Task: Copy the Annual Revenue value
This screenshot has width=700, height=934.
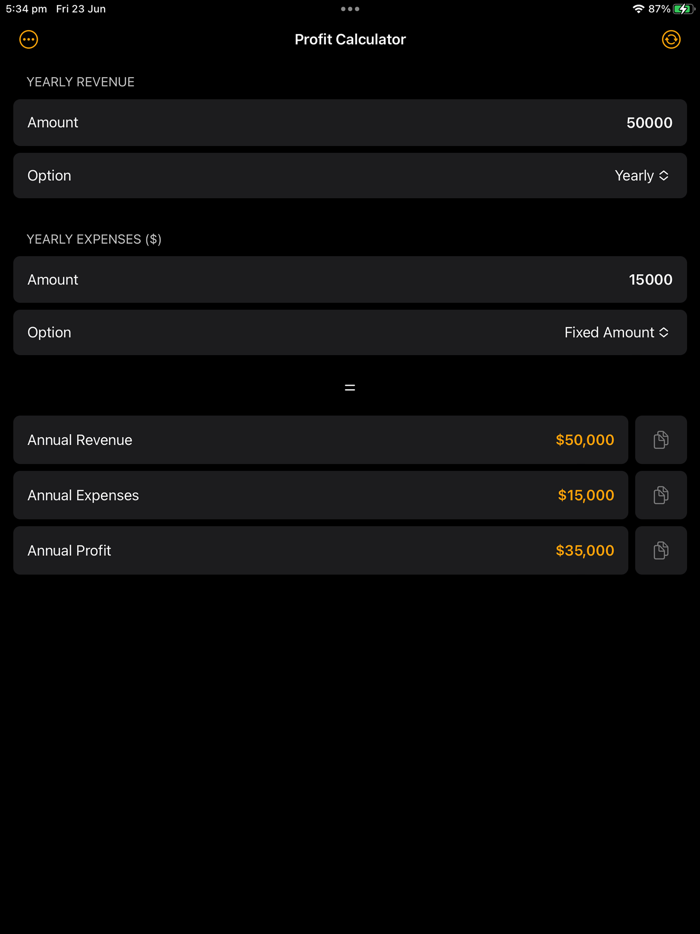Action: (x=661, y=440)
